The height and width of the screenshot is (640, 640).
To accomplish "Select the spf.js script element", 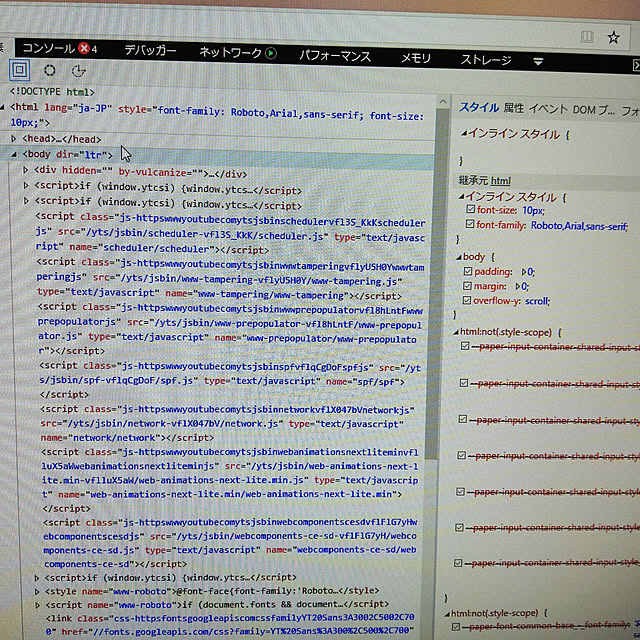I will tap(230, 380).
